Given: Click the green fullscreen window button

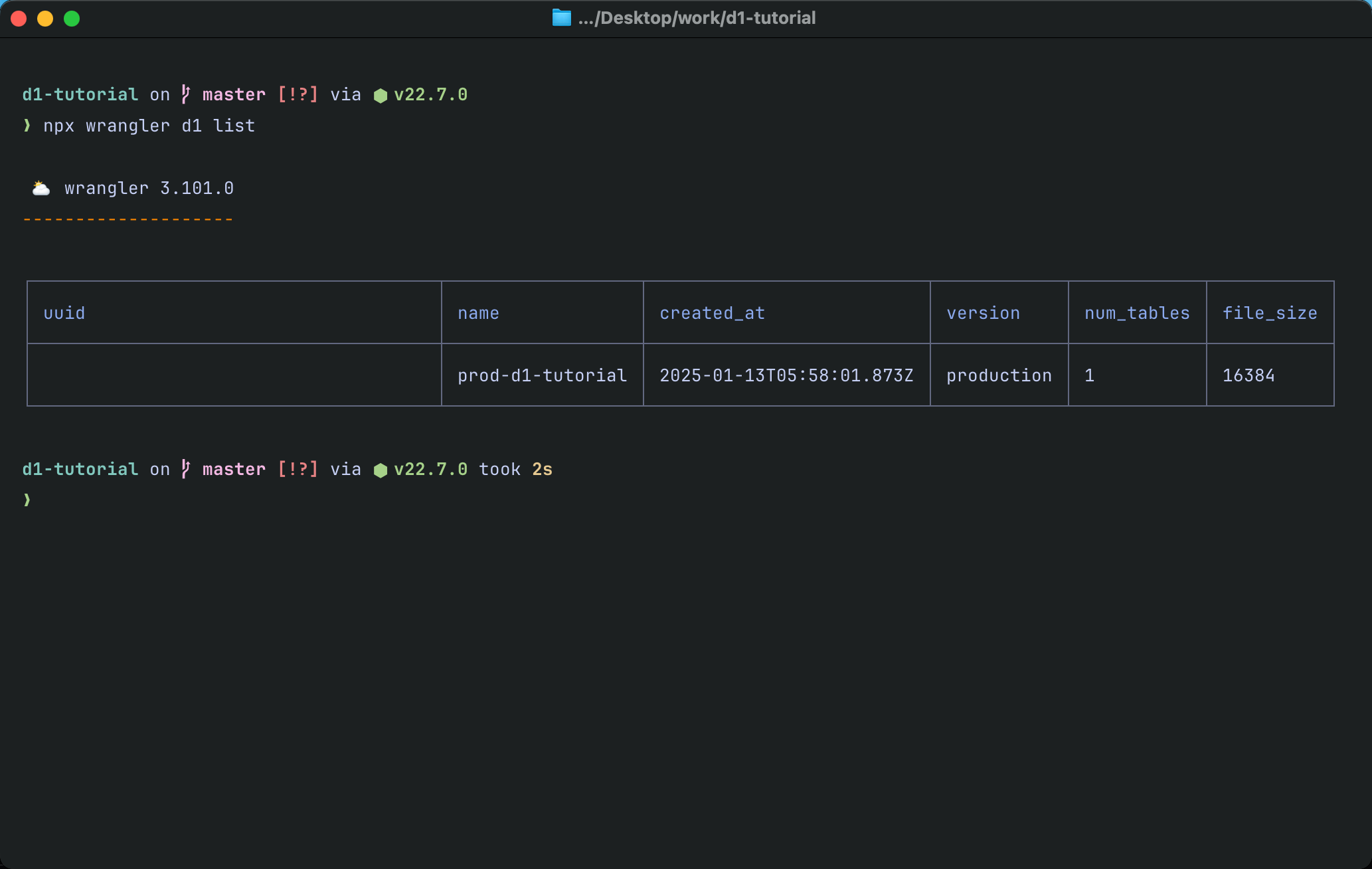Looking at the screenshot, I should point(72,19).
